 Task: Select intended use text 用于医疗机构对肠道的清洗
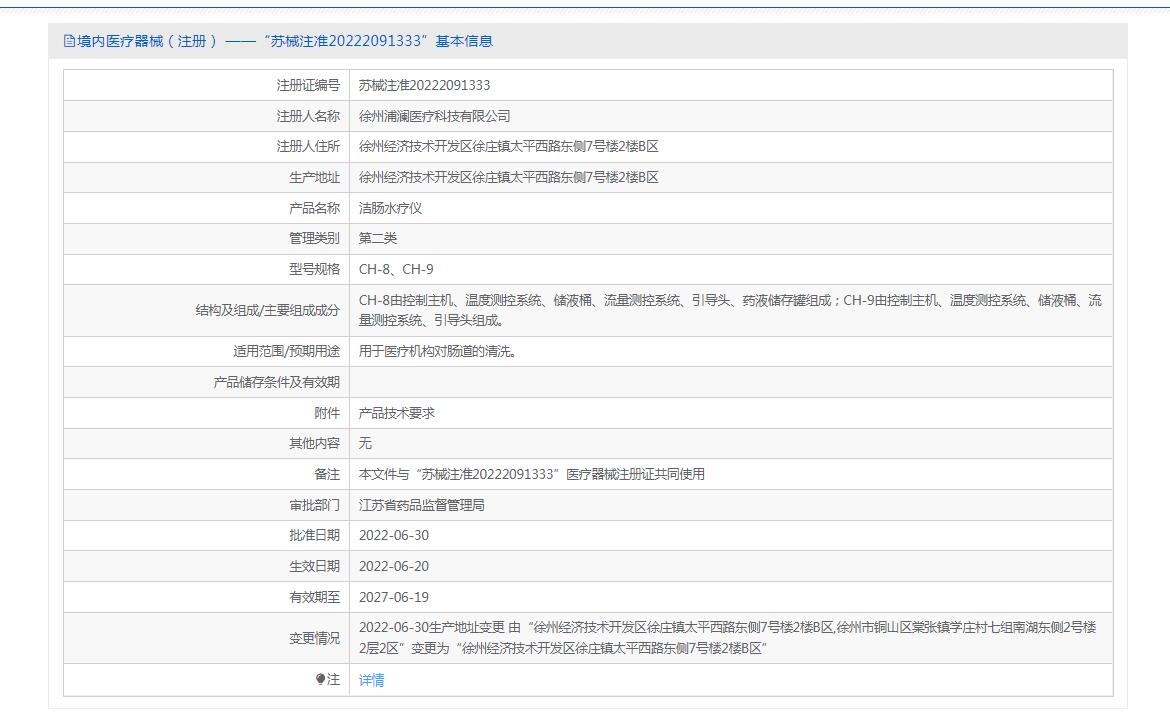(437, 351)
